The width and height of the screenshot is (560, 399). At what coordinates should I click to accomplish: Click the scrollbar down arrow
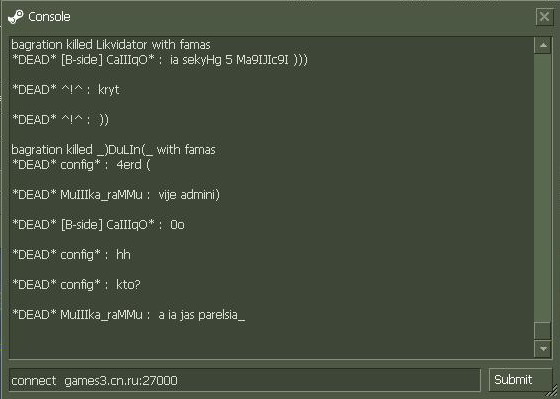(x=543, y=349)
